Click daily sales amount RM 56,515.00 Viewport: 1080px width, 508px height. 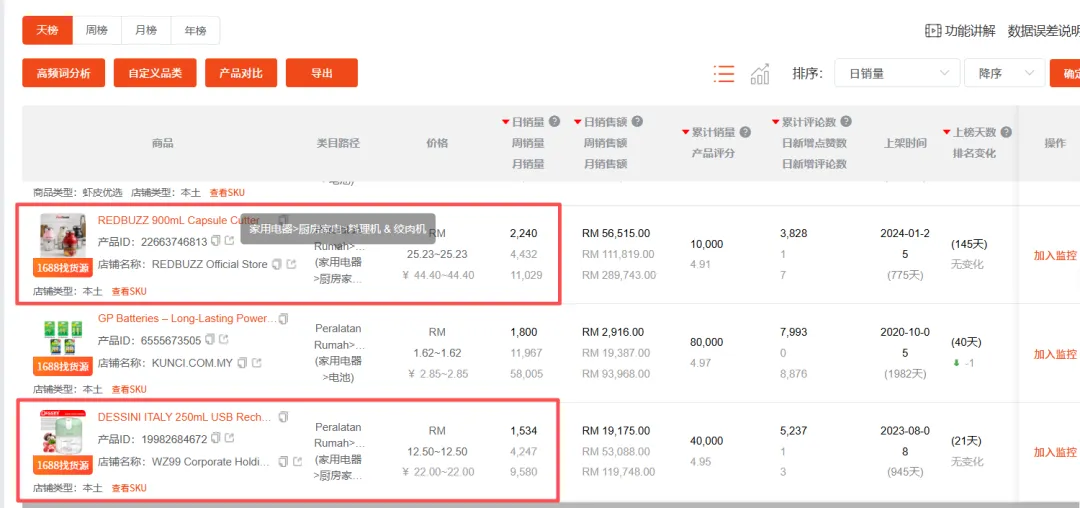(616, 233)
